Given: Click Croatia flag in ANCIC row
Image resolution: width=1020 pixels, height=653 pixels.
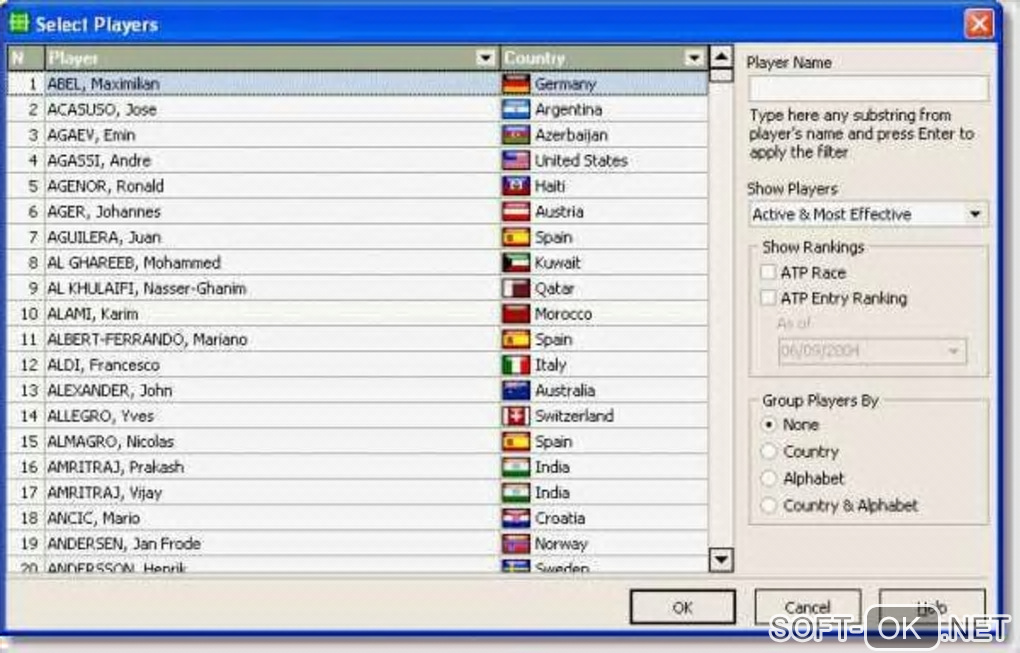Looking at the screenshot, I should [516, 518].
